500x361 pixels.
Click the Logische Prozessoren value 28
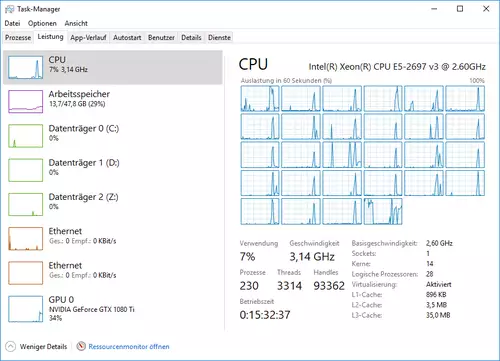[x=430, y=274]
